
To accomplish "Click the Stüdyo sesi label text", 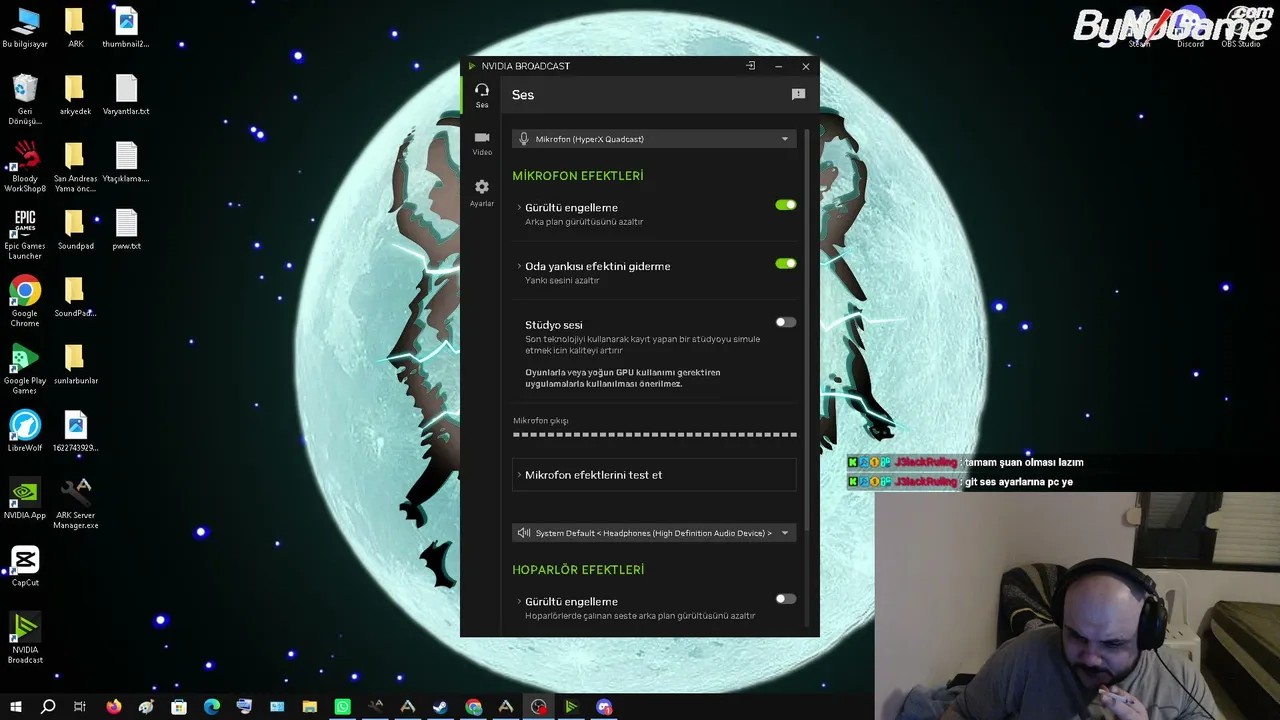I will [553, 325].
